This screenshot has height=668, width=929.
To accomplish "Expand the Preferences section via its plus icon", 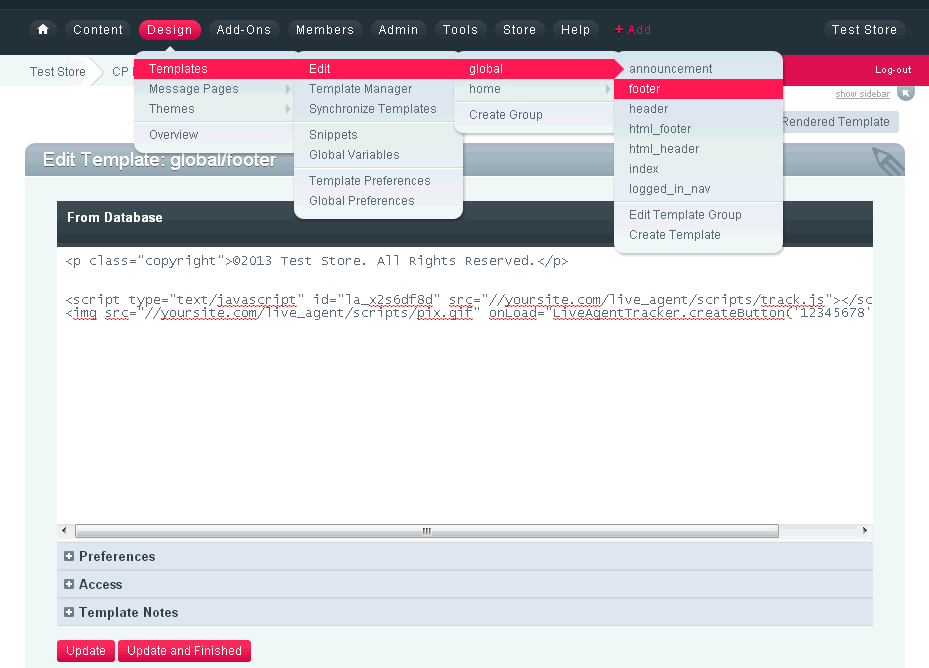I will point(68,556).
